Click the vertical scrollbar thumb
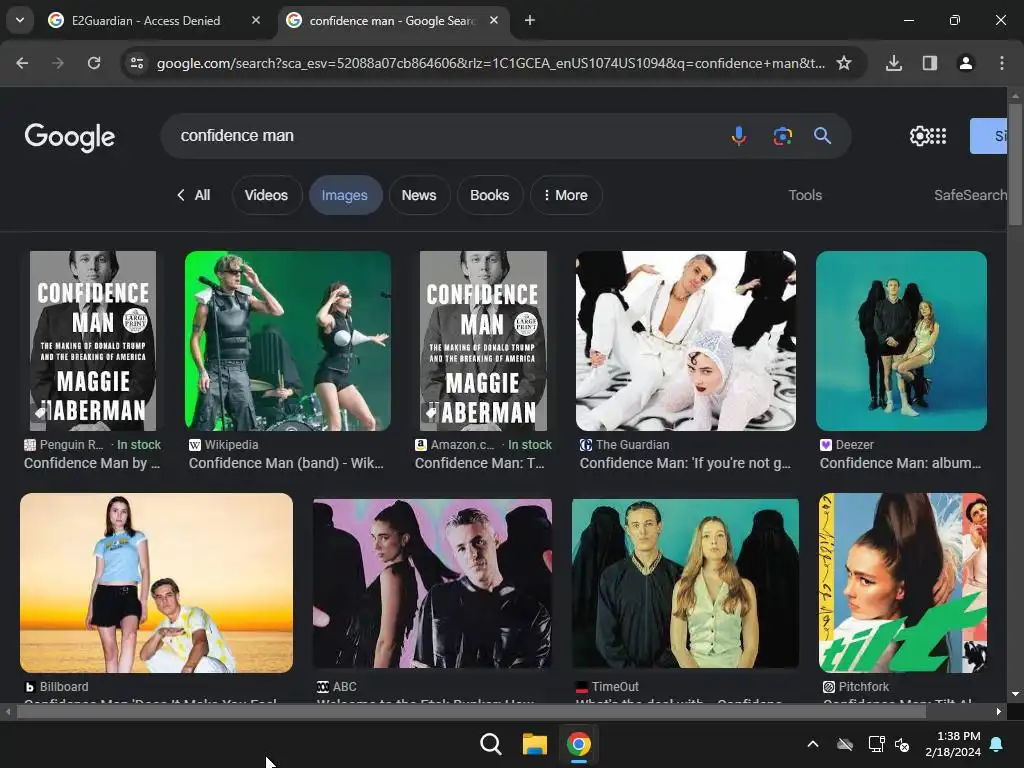The image size is (1024, 768). coord(1015,163)
